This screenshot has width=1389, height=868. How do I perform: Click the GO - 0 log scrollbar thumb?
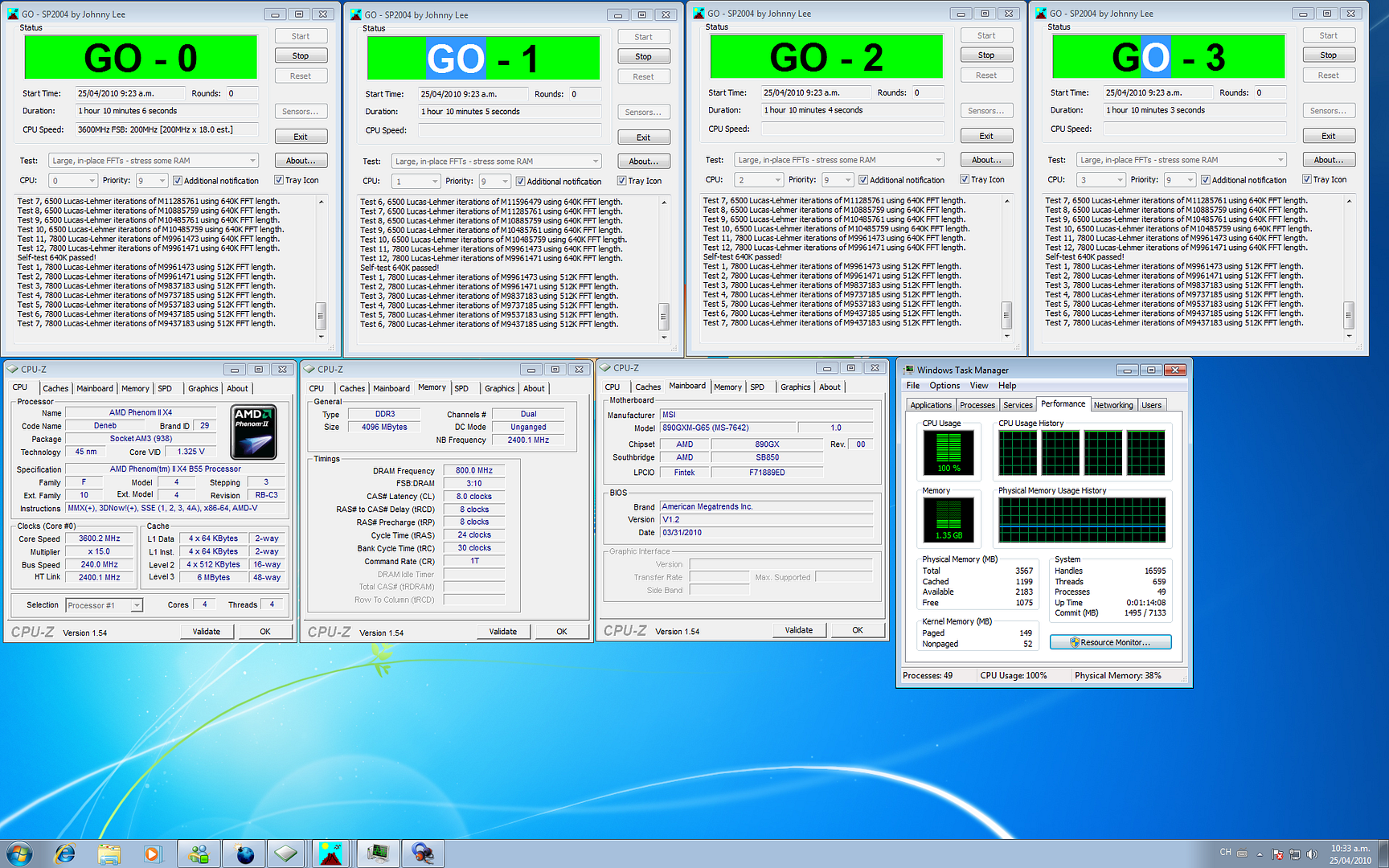321,315
